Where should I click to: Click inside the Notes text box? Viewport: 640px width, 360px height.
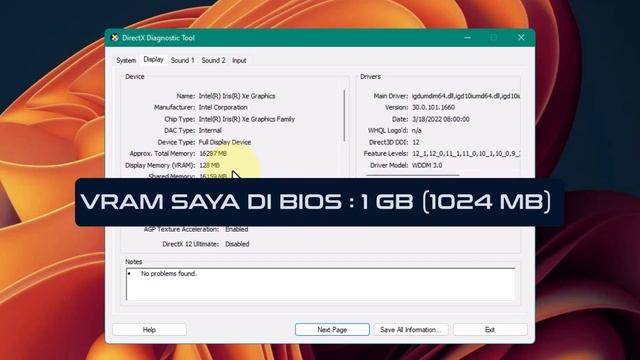(320, 284)
